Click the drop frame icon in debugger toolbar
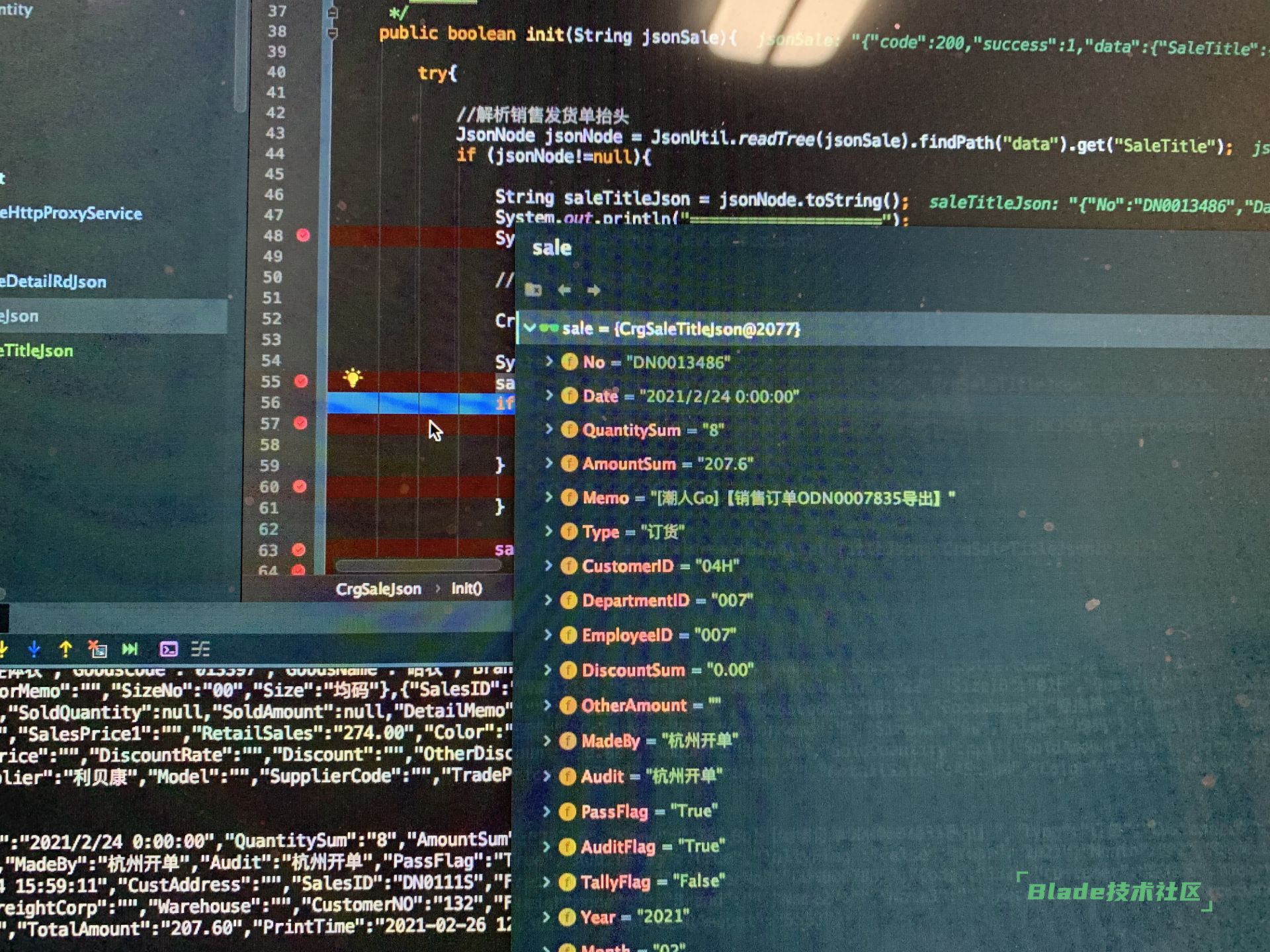 click(x=97, y=649)
